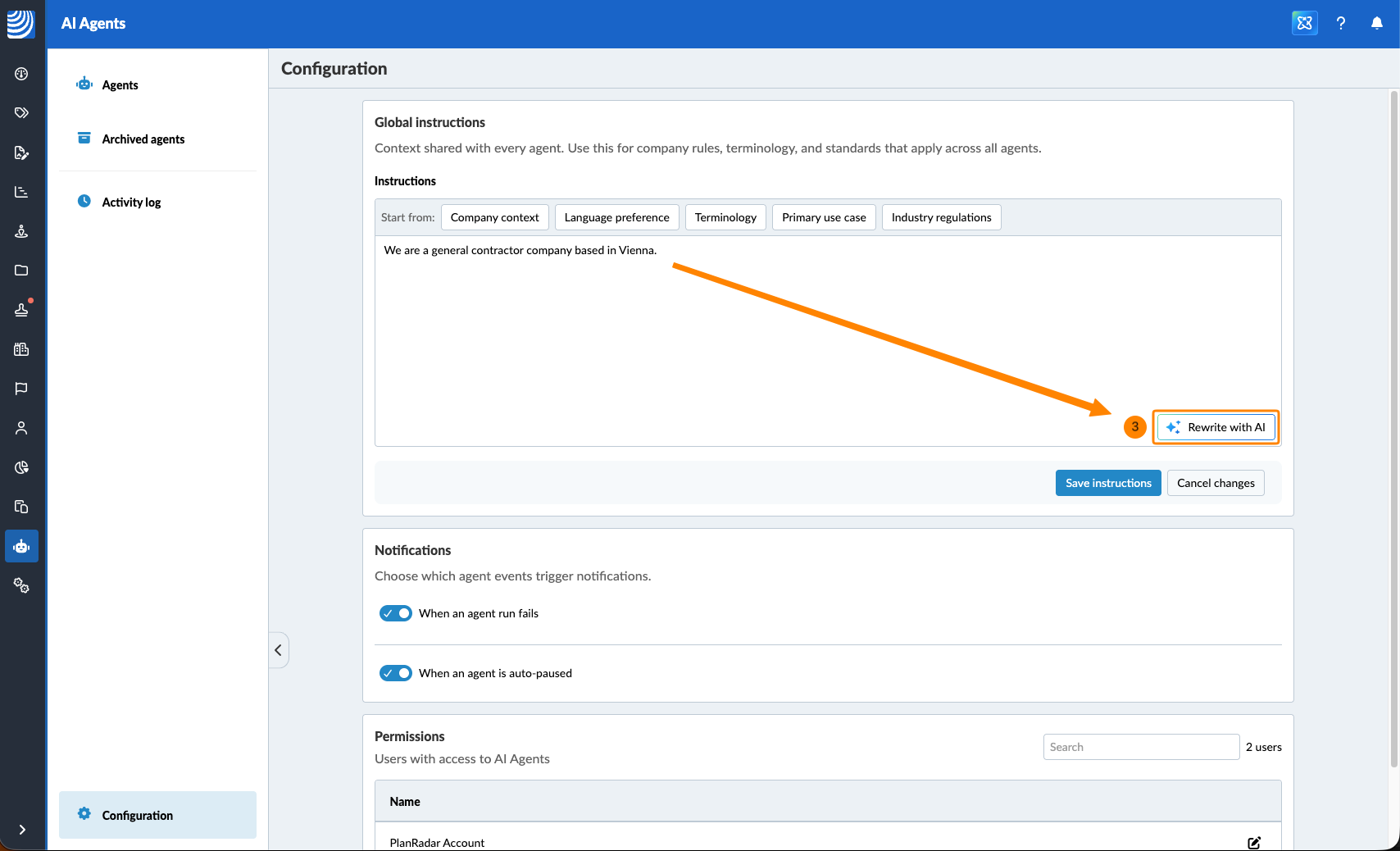Open the copy templates icon in sidebar

(21, 507)
